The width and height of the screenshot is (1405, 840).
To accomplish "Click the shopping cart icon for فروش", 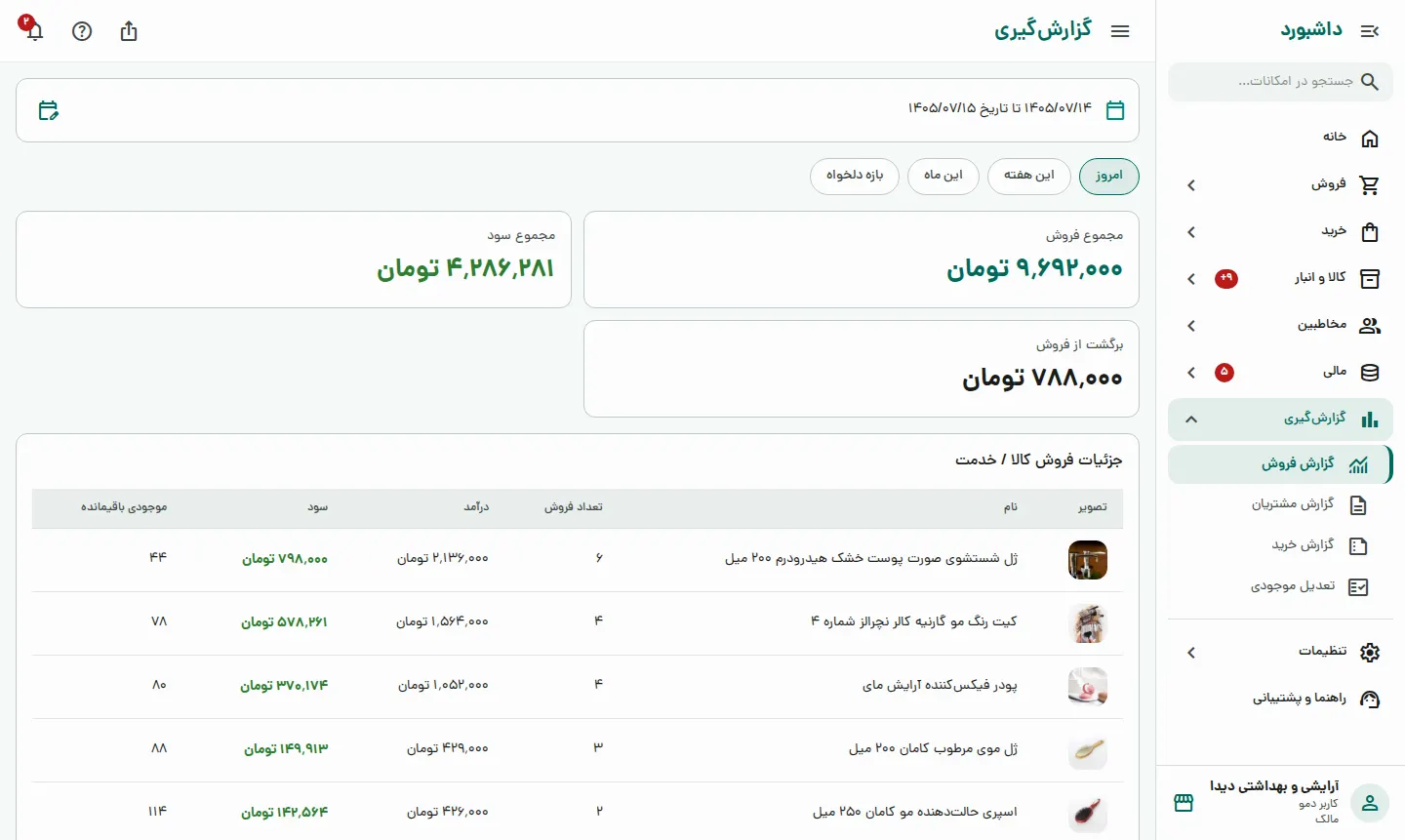I will (x=1370, y=185).
